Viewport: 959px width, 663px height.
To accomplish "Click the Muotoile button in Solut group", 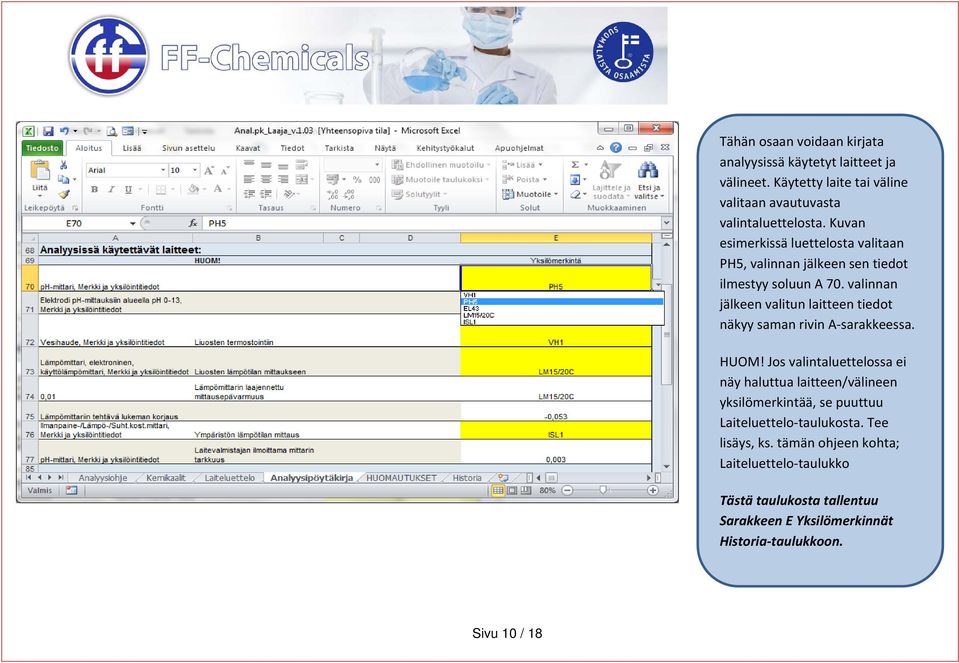I will point(530,194).
